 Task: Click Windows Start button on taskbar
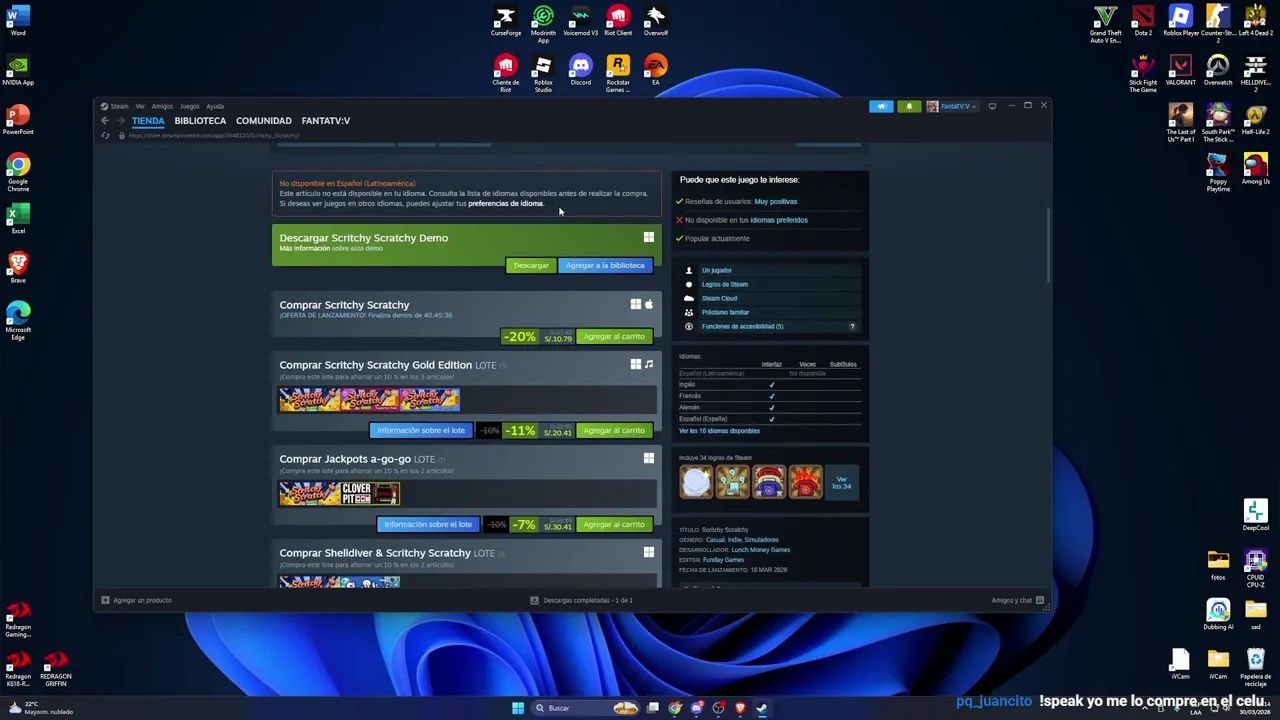(x=518, y=708)
